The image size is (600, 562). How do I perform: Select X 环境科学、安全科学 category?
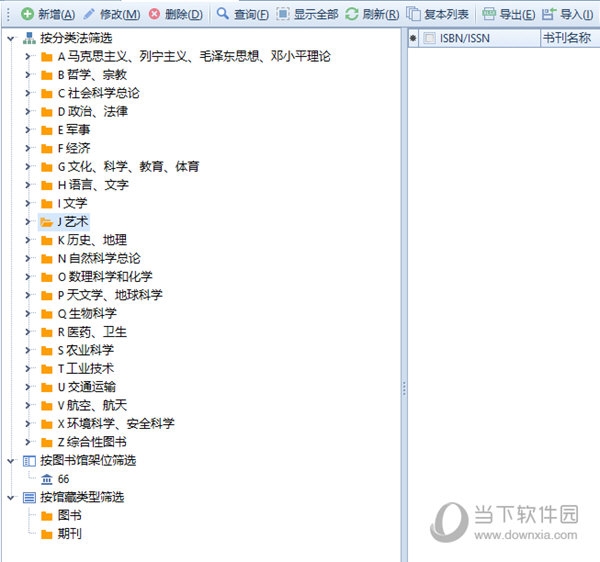pyautogui.click(x=116, y=424)
